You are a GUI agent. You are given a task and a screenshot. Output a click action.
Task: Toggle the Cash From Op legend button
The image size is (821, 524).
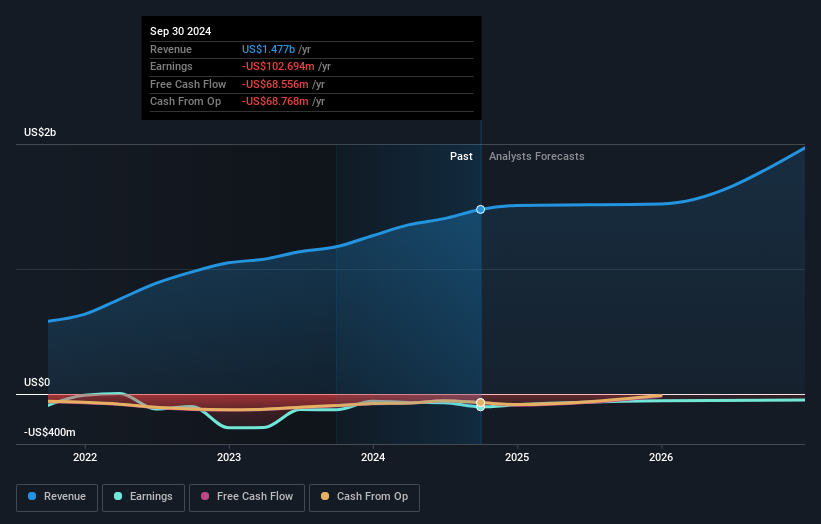364,497
